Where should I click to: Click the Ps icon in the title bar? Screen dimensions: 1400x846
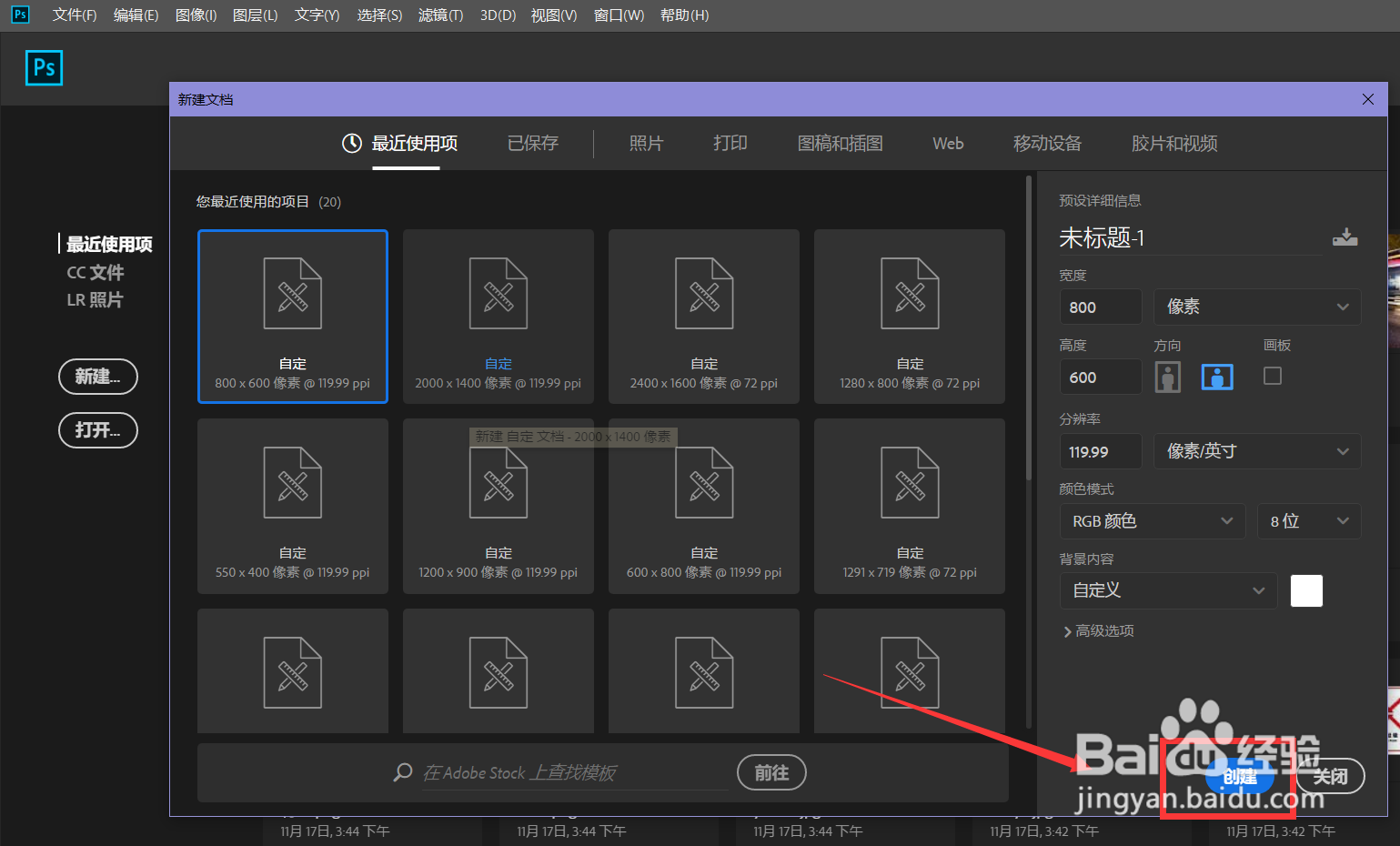[x=20, y=15]
